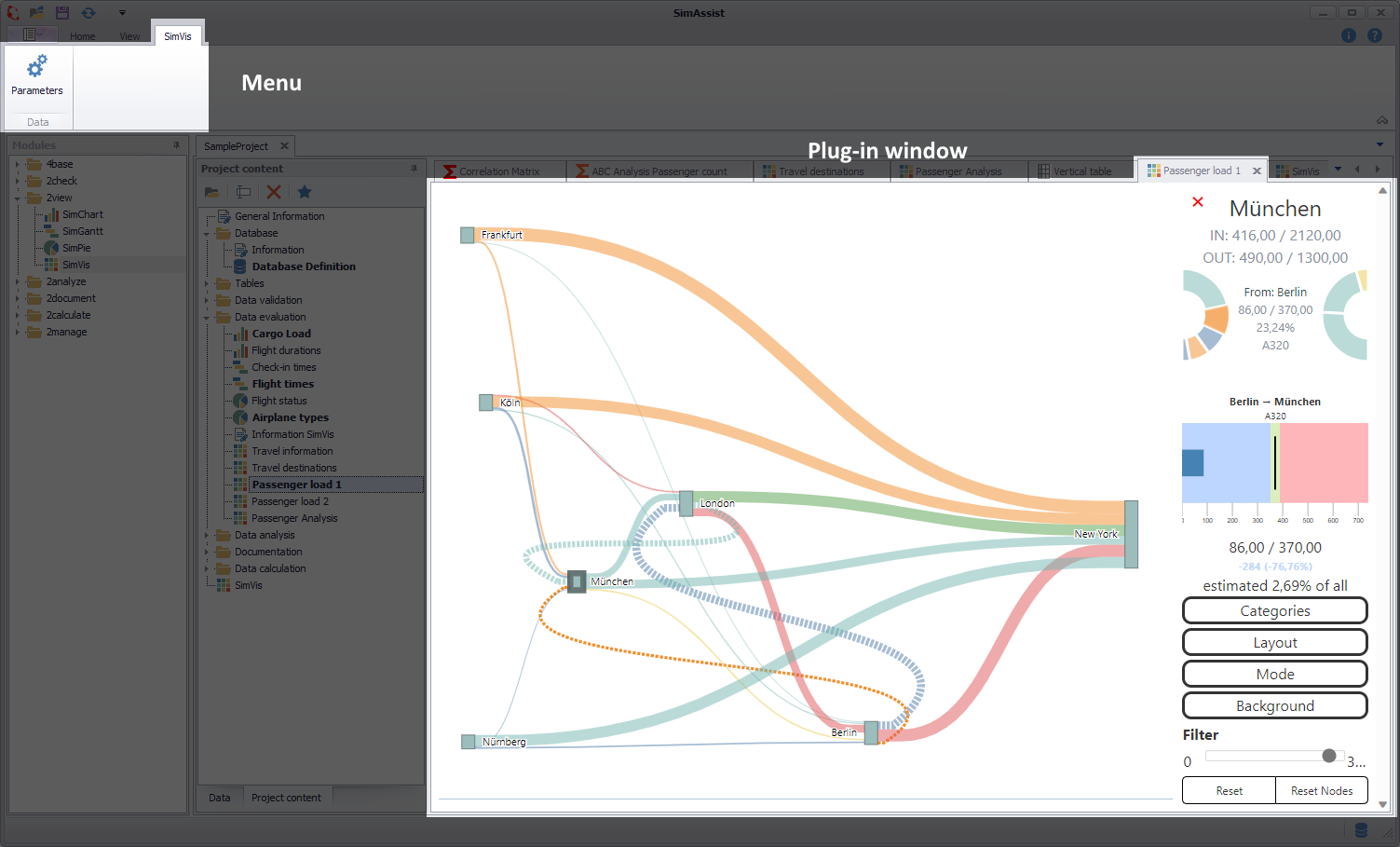Click the red X delete icon in Project content
Viewport: 1400px width, 847px height.
pos(274,192)
